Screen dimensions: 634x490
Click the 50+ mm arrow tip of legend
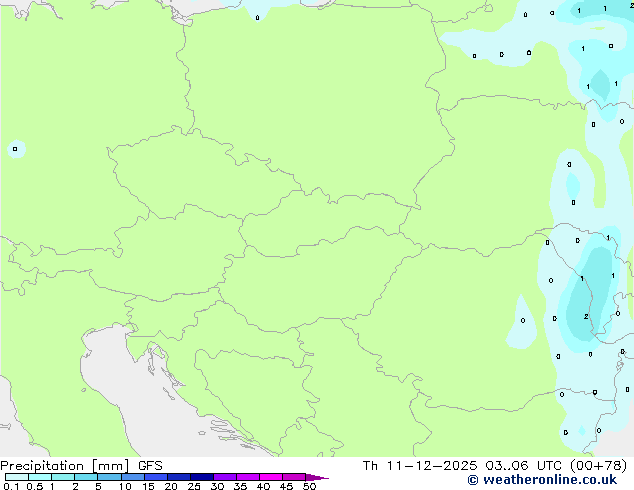tap(317, 477)
